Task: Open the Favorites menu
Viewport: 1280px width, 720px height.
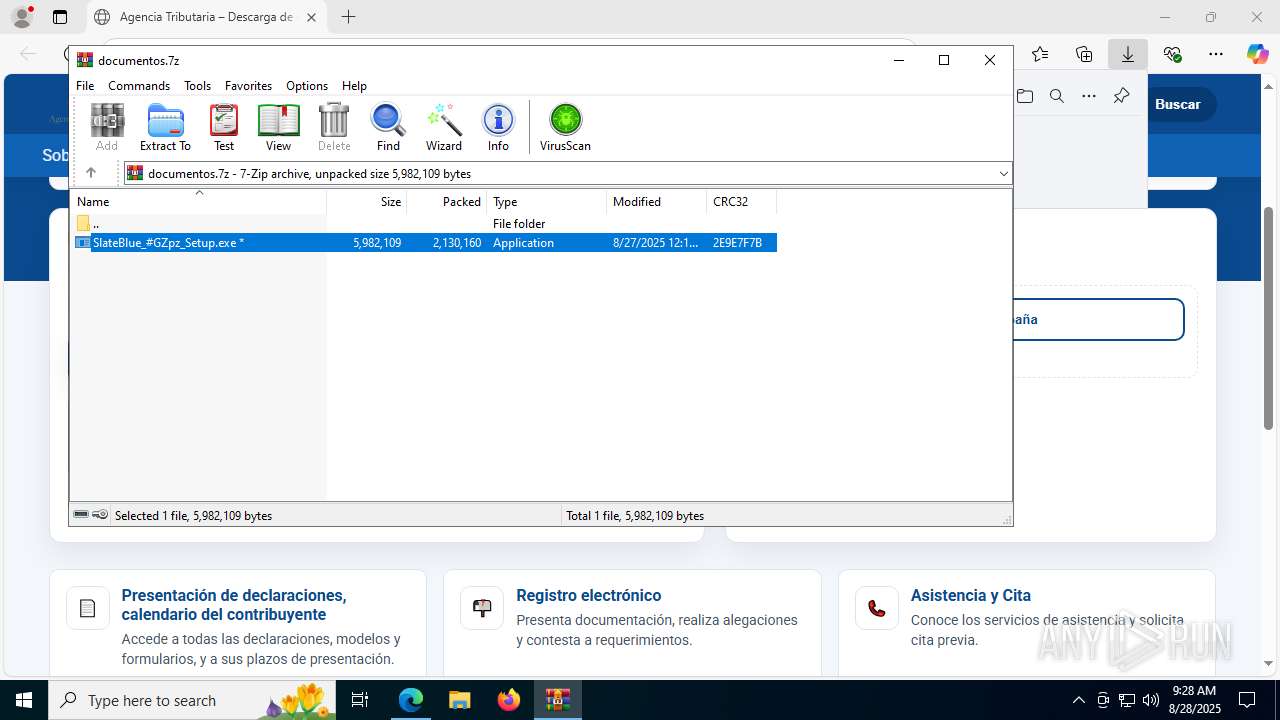Action: pos(248,86)
